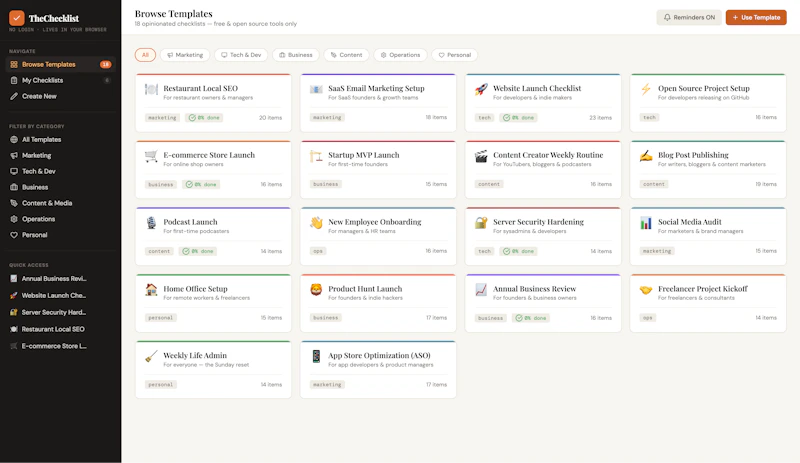Click the 18 badge next to Browse Templates

click(x=106, y=64)
